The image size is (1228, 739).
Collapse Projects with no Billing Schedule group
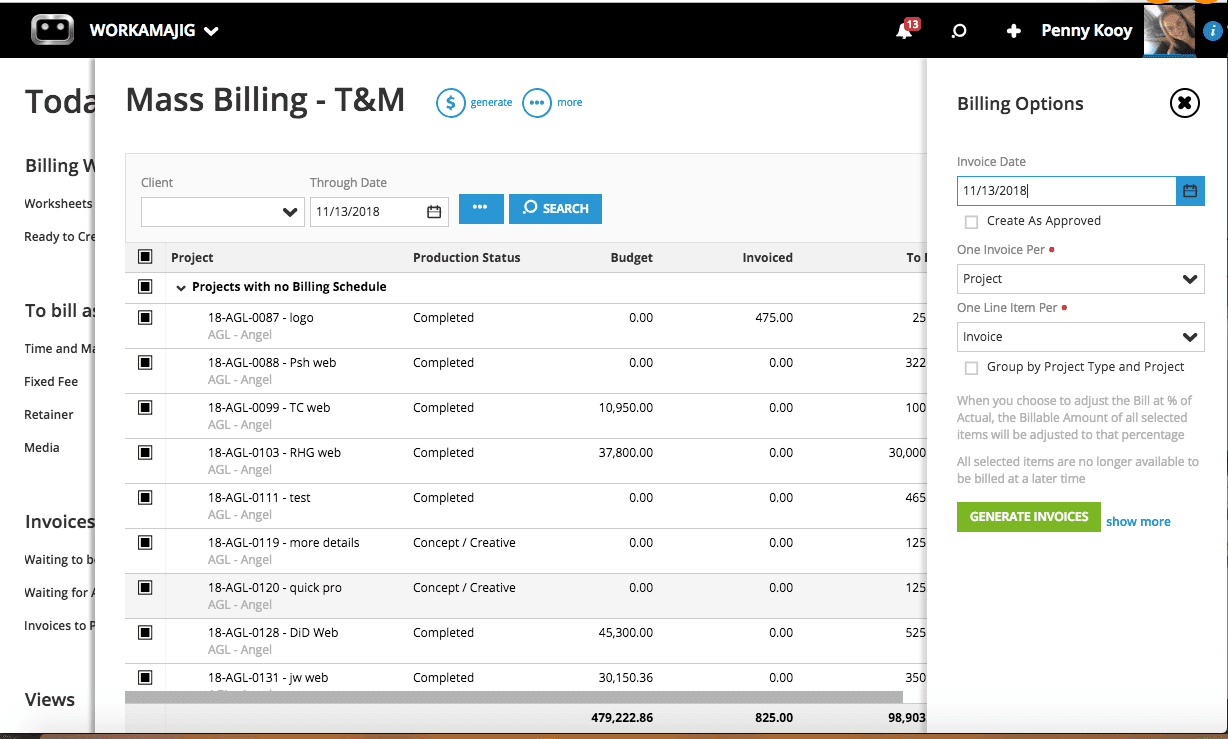tap(181, 288)
